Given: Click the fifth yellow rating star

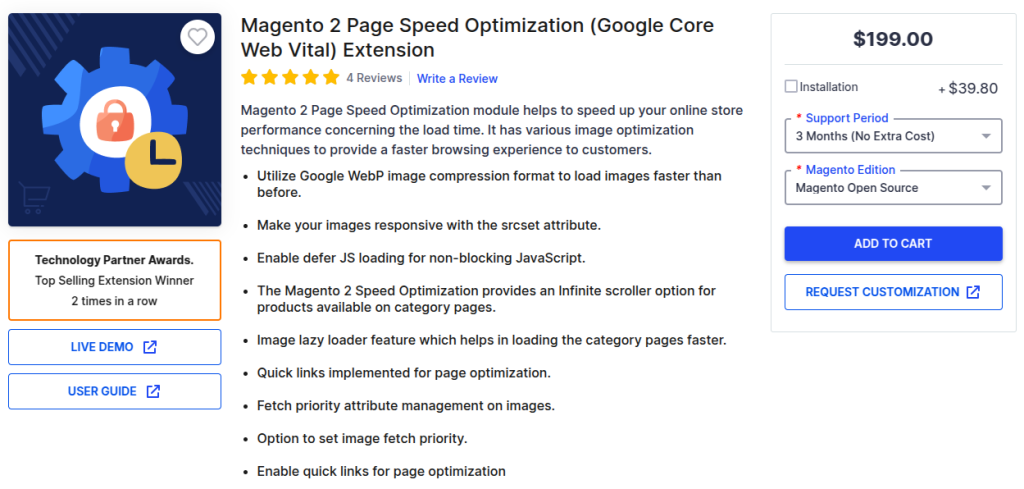Looking at the screenshot, I should coord(331,78).
